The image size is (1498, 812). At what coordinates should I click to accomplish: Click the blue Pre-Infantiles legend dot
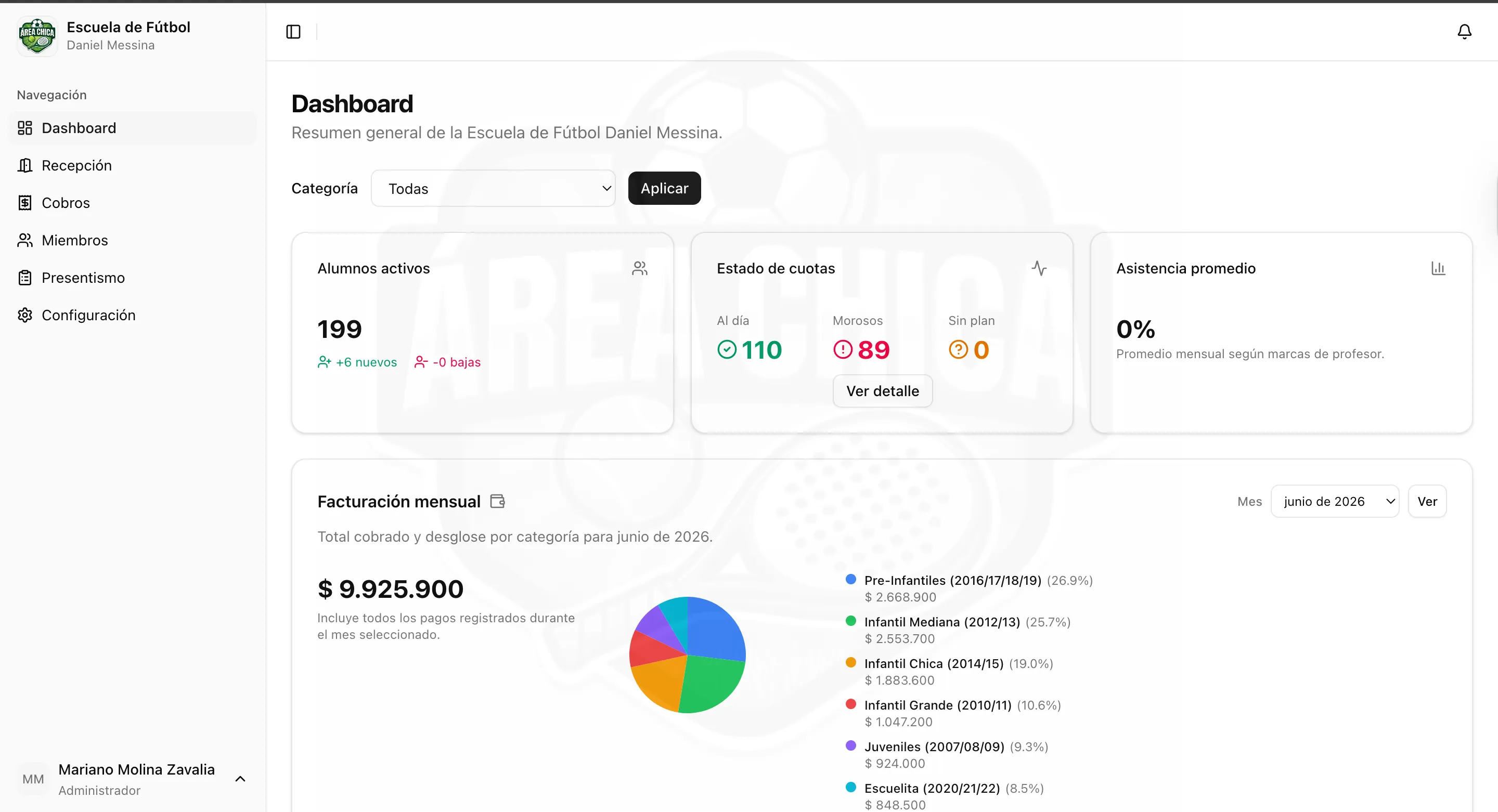[x=851, y=579]
